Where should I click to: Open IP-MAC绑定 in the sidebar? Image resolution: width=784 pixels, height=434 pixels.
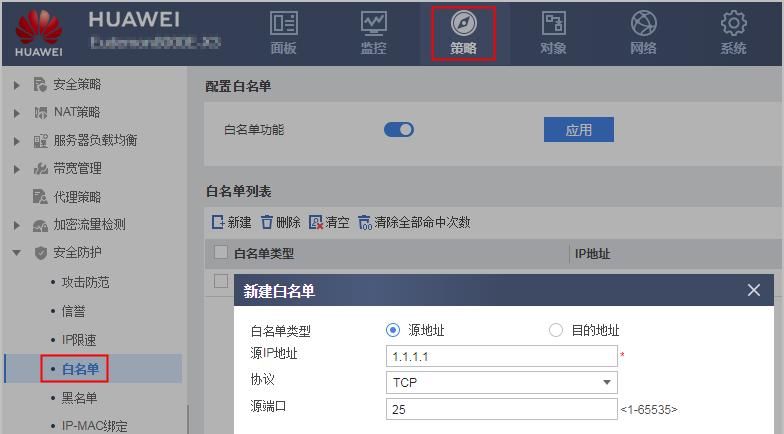[94, 426]
